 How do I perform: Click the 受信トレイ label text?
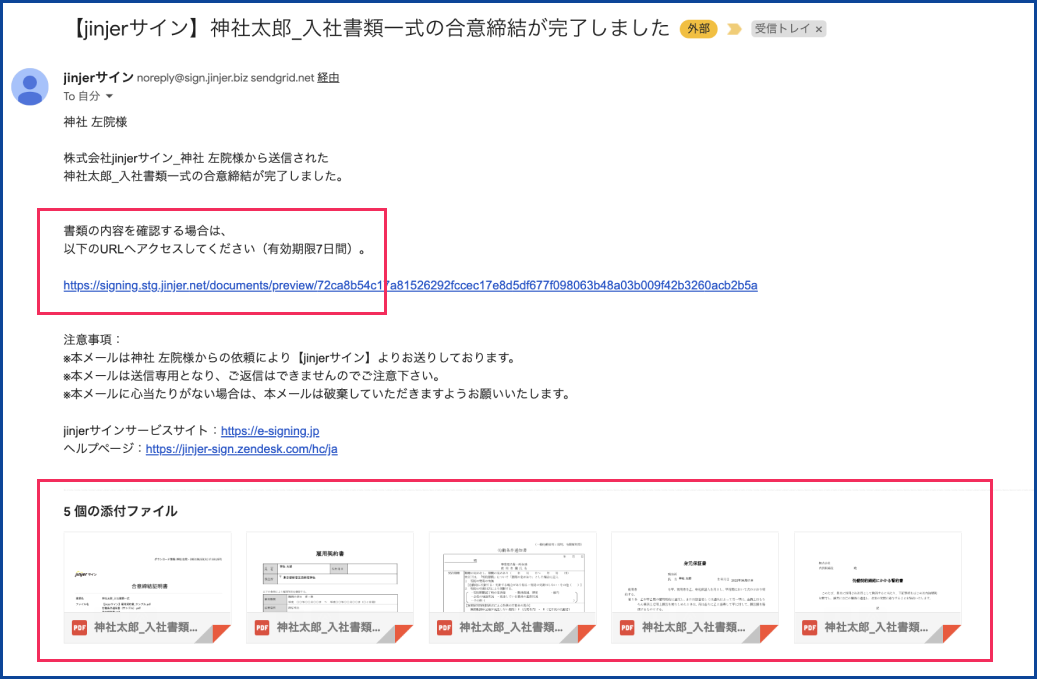pyautogui.click(x=782, y=30)
